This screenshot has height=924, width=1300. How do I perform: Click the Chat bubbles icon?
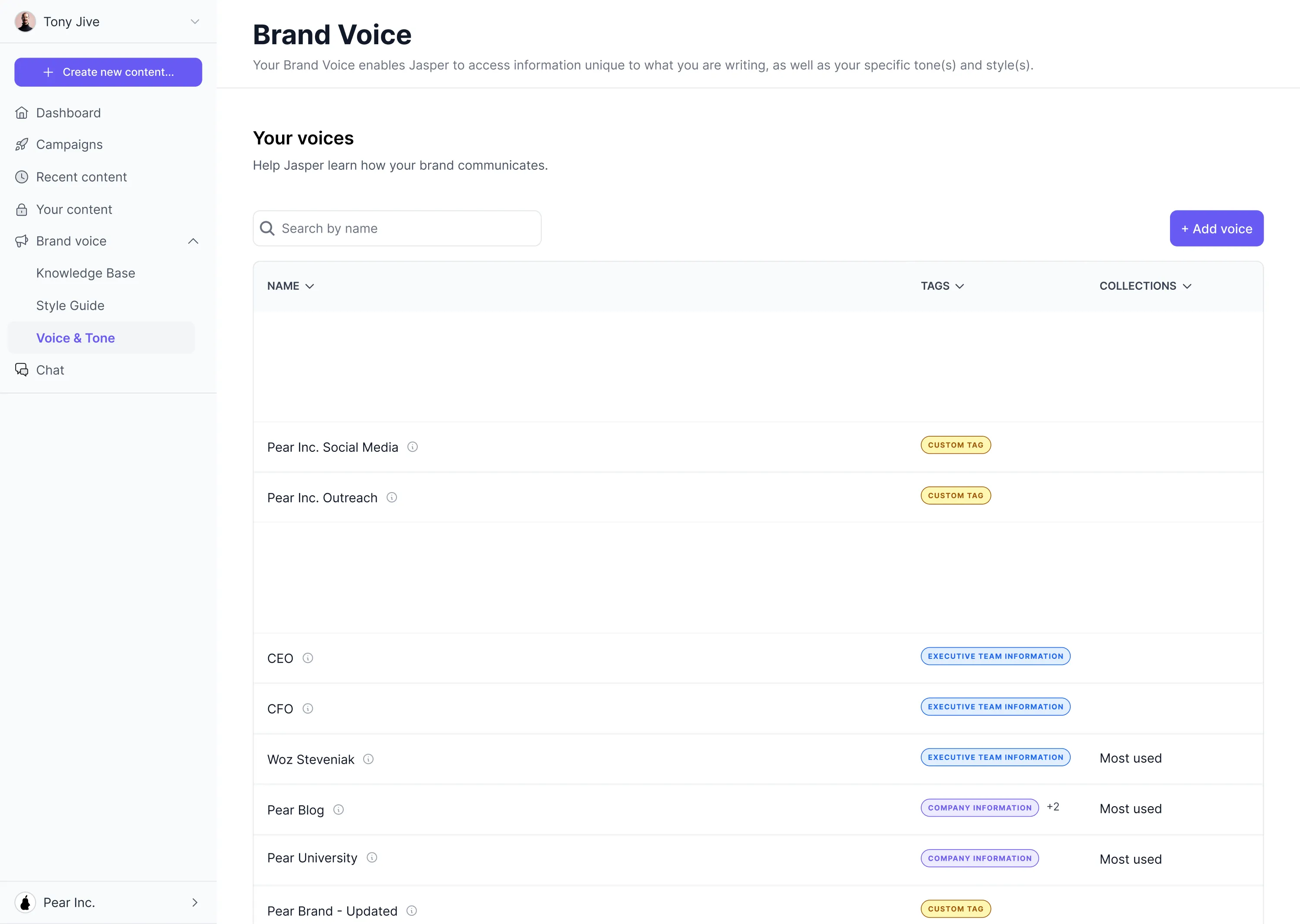[x=22, y=370]
